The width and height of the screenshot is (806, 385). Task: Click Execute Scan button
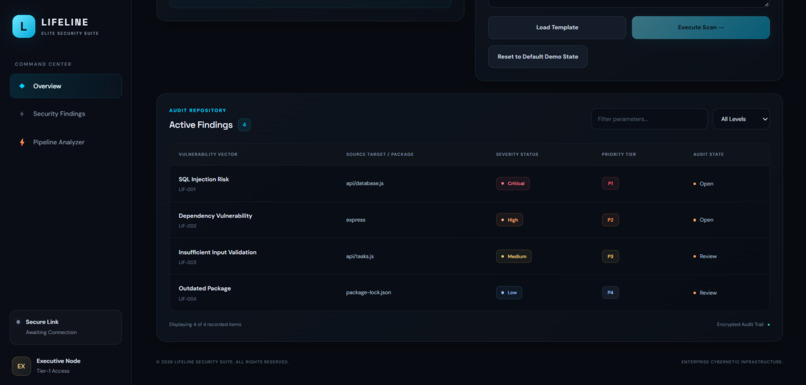click(x=701, y=28)
